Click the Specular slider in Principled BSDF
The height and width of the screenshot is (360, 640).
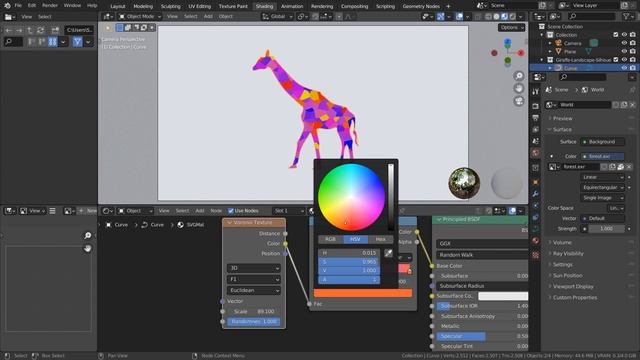[x=482, y=336]
